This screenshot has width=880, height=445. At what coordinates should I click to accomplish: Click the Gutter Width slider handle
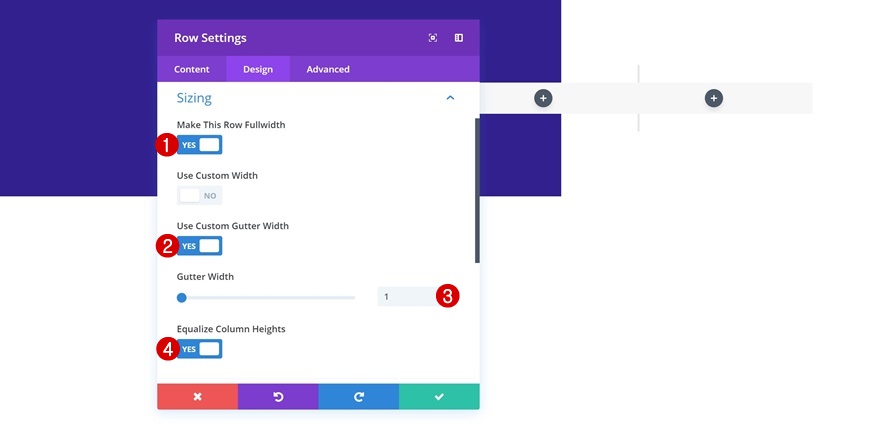181,297
